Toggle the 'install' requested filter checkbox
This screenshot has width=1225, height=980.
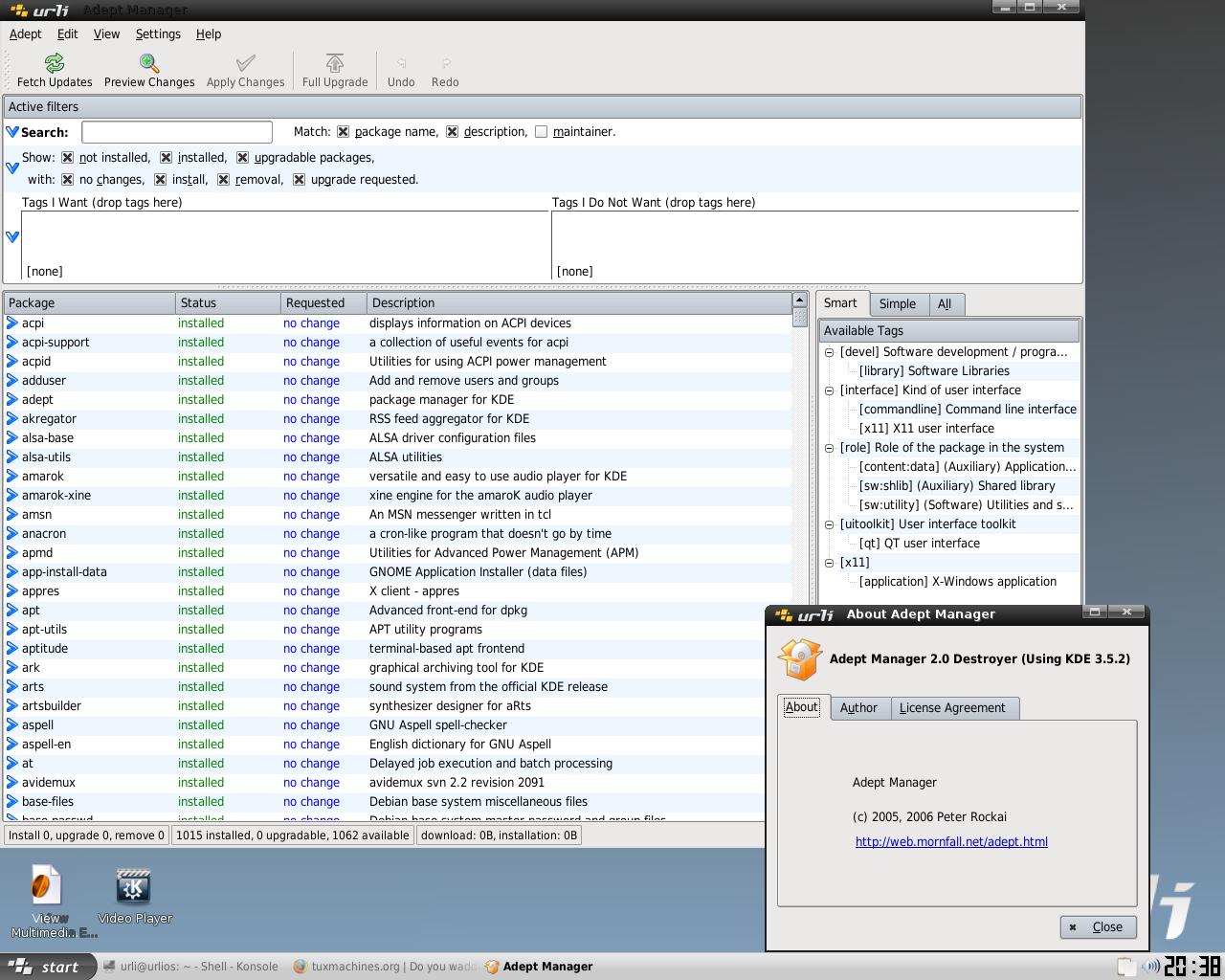161,180
